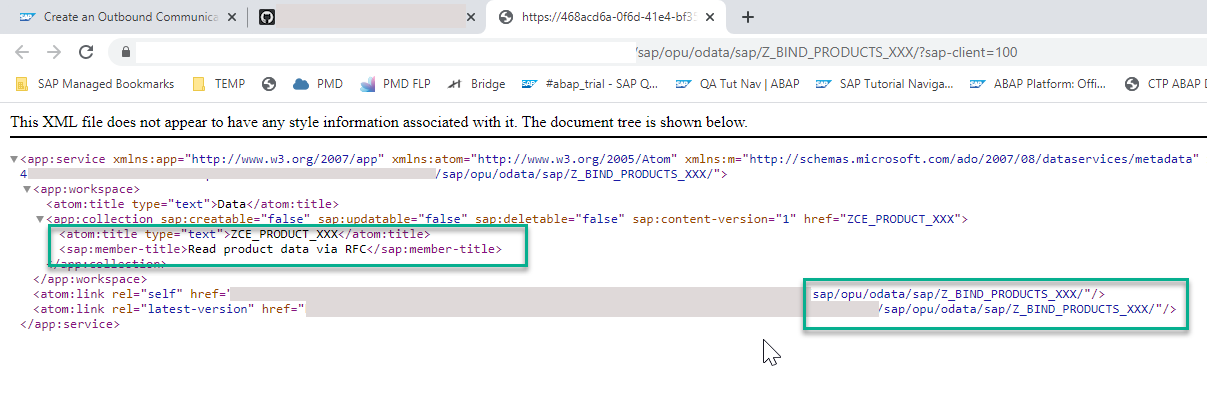
Task: View site info via the lock icon
Action: pyautogui.click(x=125, y=52)
